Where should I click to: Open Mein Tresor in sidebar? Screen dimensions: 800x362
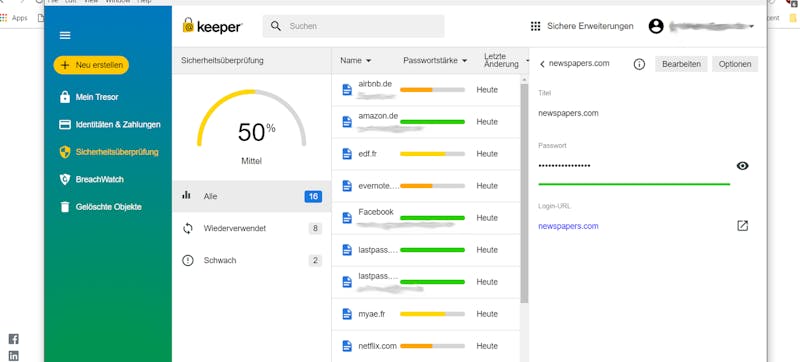point(97,97)
